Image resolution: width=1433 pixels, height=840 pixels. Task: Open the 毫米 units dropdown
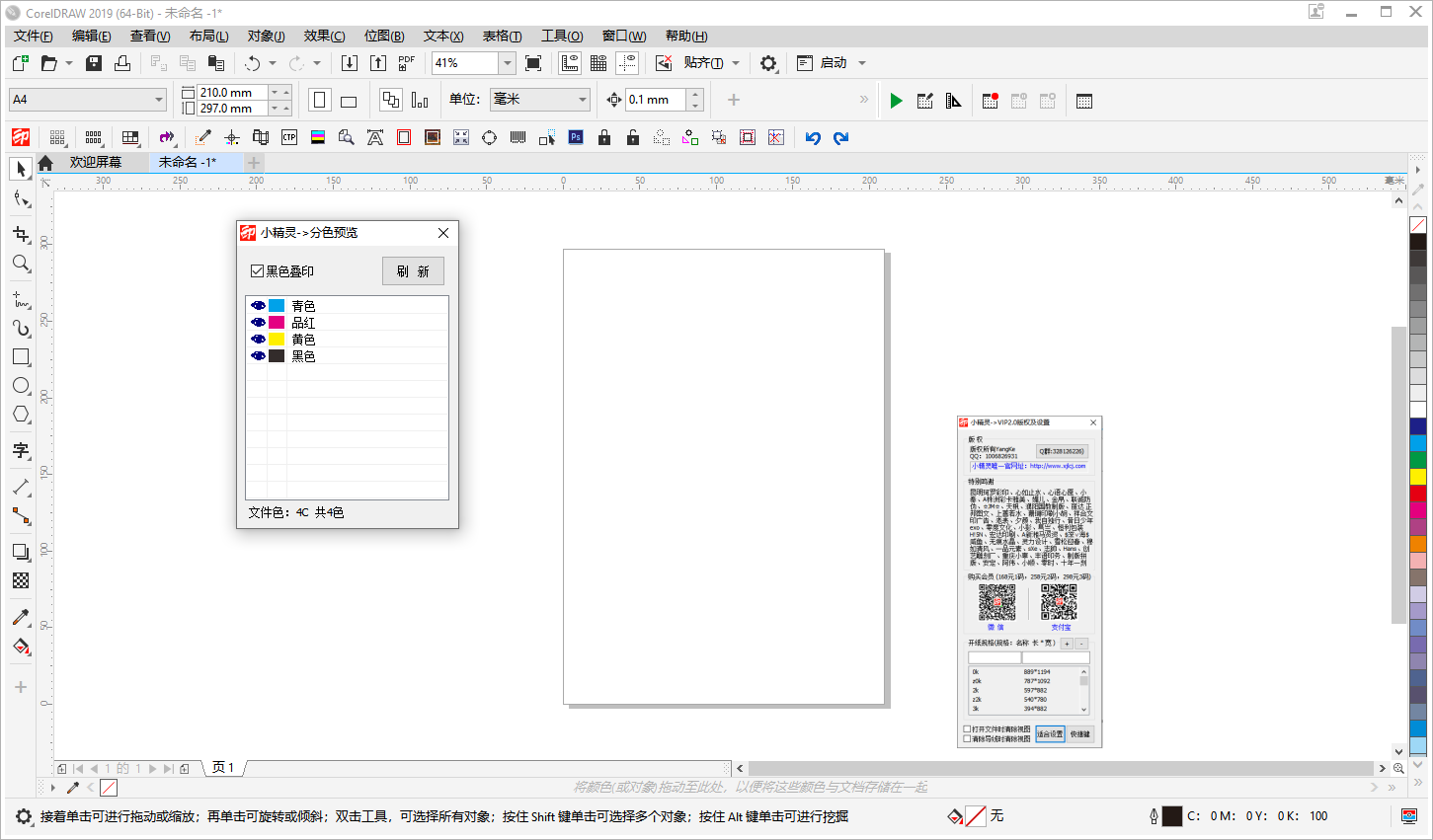click(582, 100)
